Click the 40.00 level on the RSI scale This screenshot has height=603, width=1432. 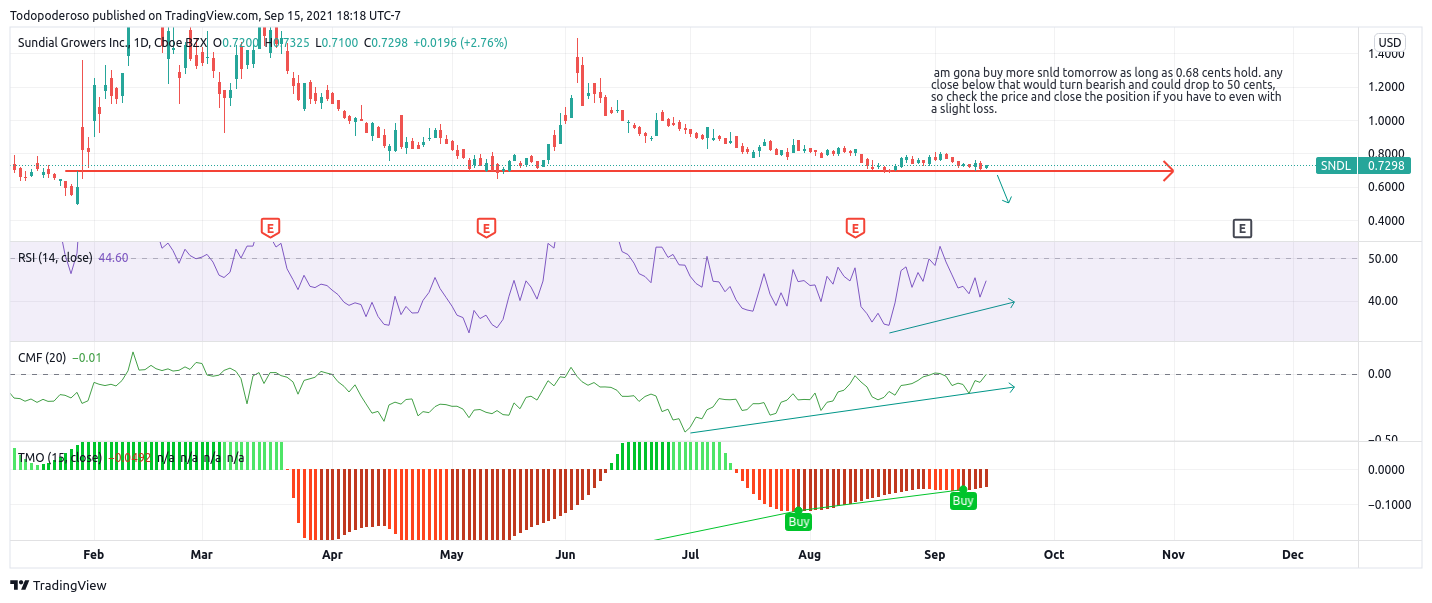[x=1381, y=301]
